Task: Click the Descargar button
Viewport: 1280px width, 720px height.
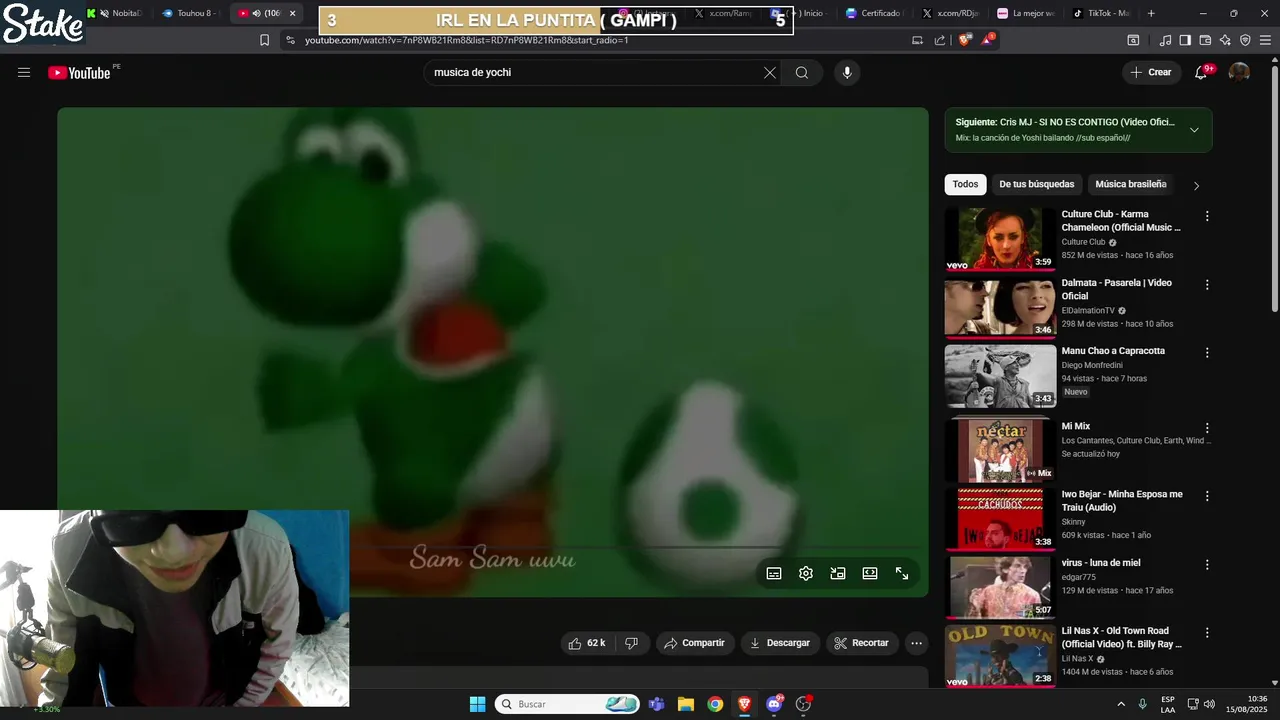Action: 781,643
